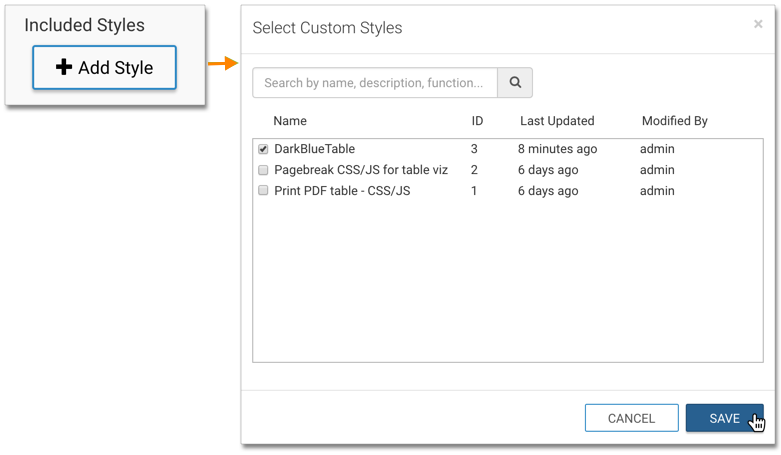Enable the Print PDF table - CSS/JS checkbox
Viewport: 781px width, 455px height.
point(264,191)
